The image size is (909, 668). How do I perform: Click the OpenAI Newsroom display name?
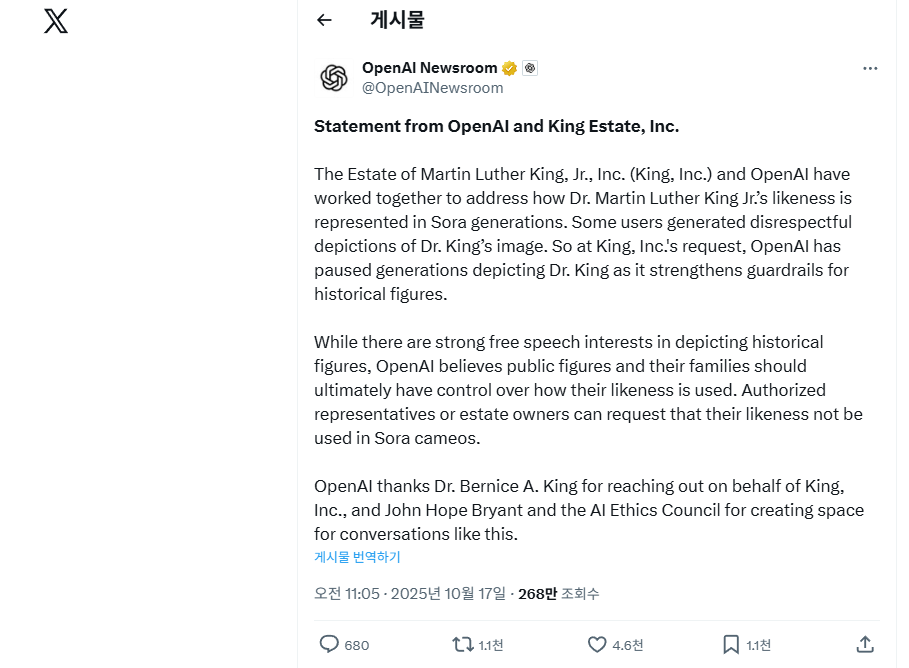(x=429, y=68)
